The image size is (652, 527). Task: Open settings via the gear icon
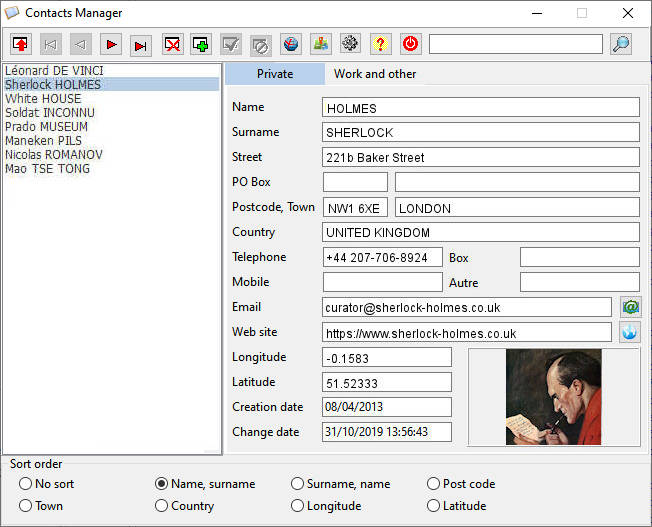(x=351, y=43)
